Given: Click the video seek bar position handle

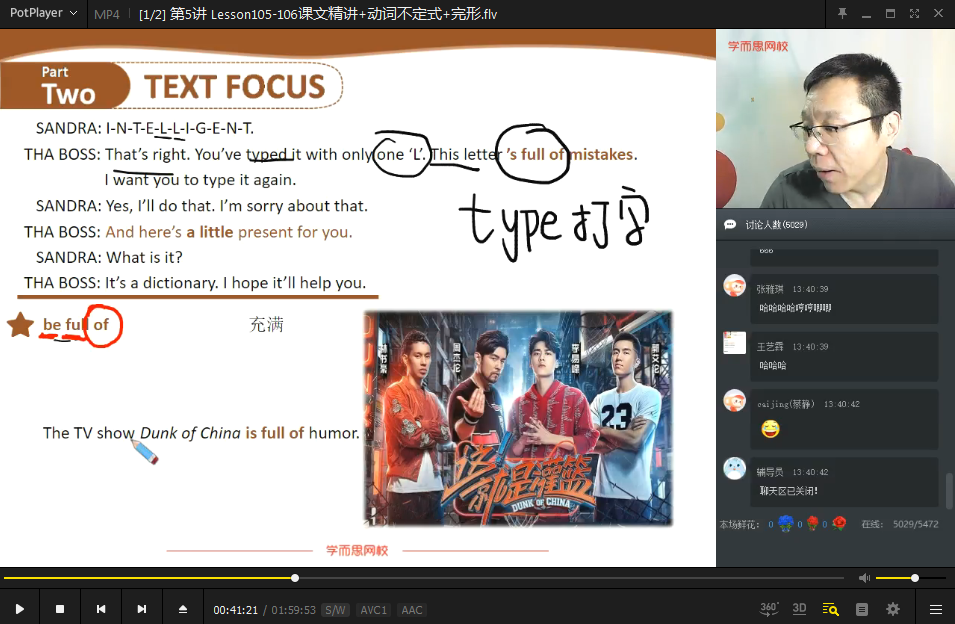Looking at the screenshot, I should 295,578.
